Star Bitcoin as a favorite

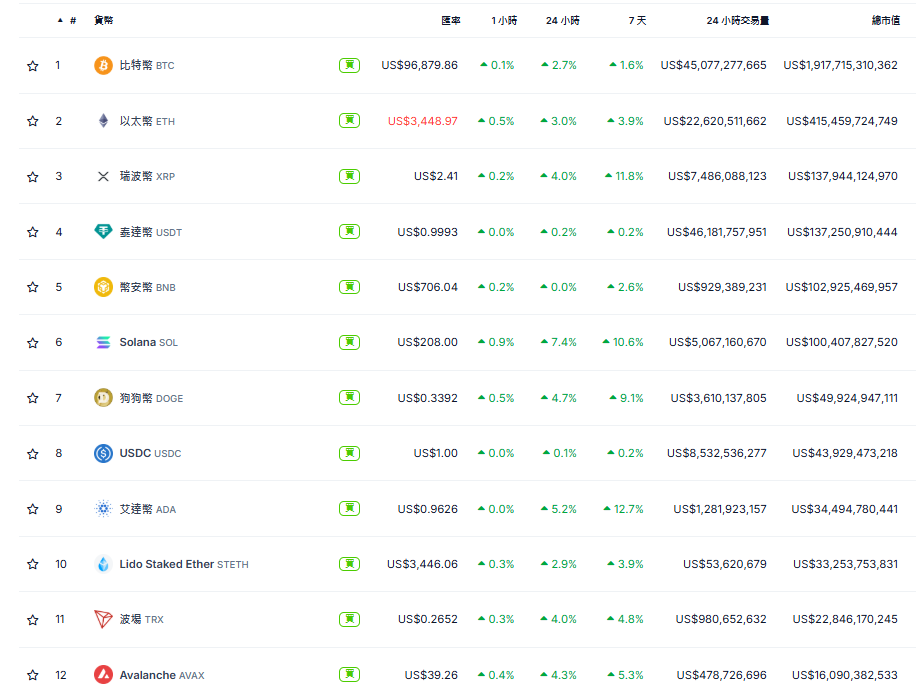(33, 66)
